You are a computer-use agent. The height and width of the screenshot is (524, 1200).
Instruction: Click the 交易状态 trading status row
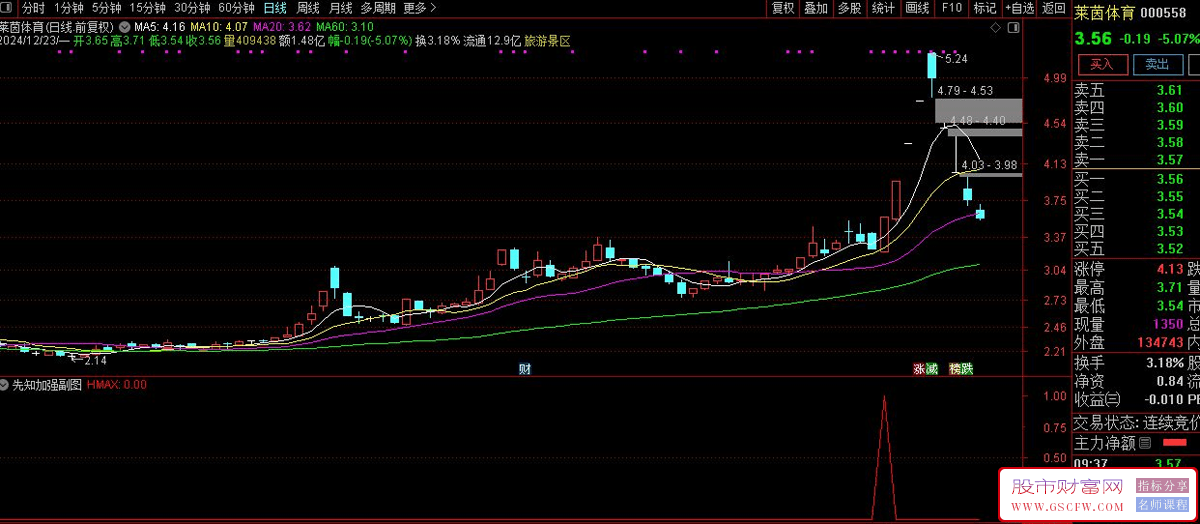click(1136, 423)
